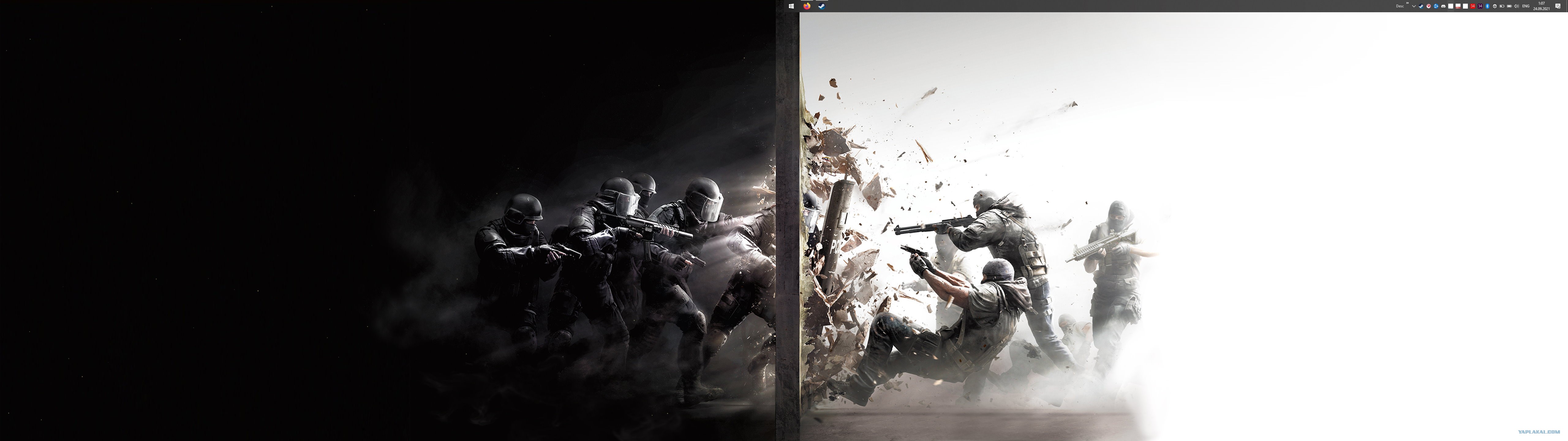The image size is (1568, 441).
Task: Switch input language via ENG indicator
Action: tap(1526, 6)
